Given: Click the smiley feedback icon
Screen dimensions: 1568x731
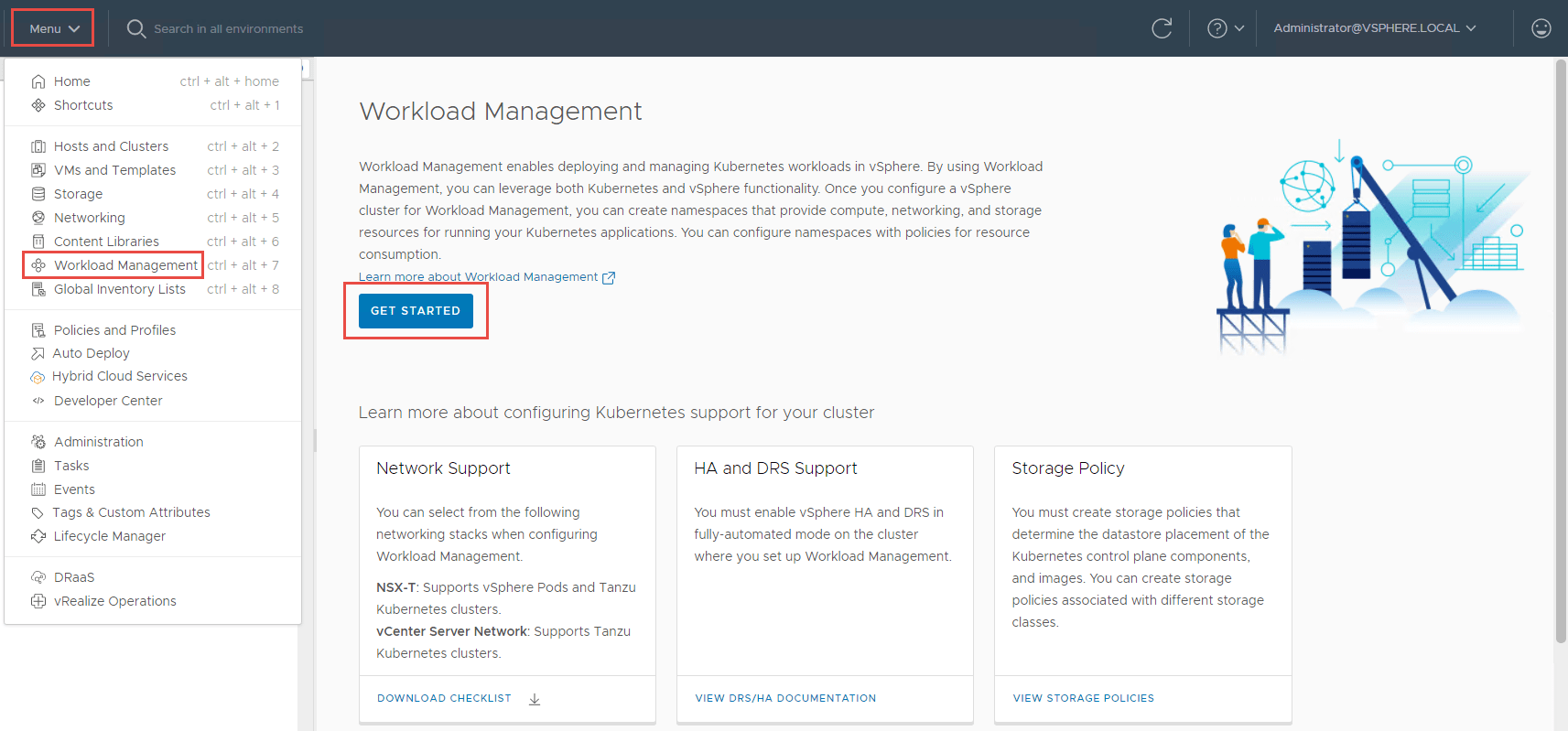Looking at the screenshot, I should (1541, 28).
